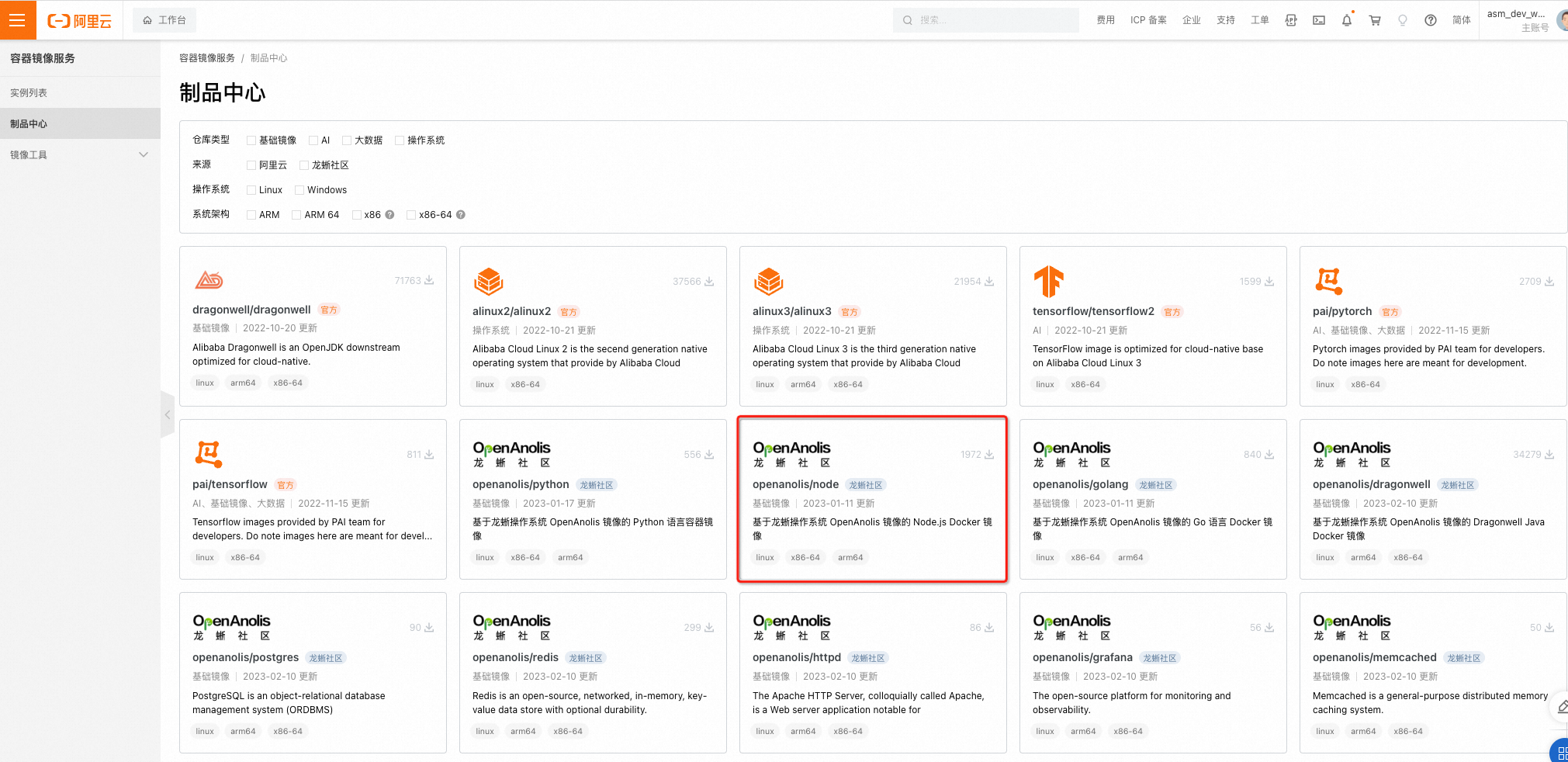Click the pai/tensorflow logo icon
This screenshot has height=762, width=1568.
(x=209, y=454)
